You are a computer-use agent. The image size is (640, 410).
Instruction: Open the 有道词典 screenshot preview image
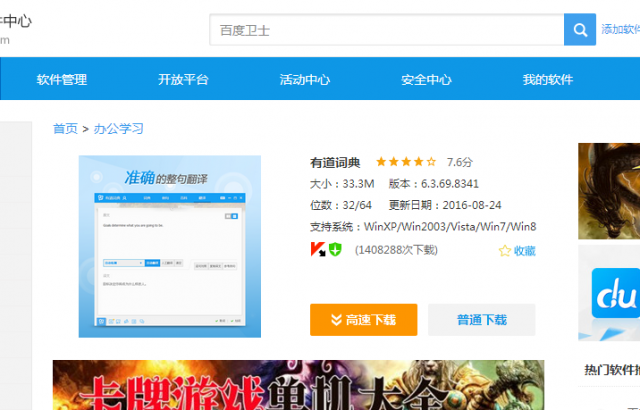point(170,246)
